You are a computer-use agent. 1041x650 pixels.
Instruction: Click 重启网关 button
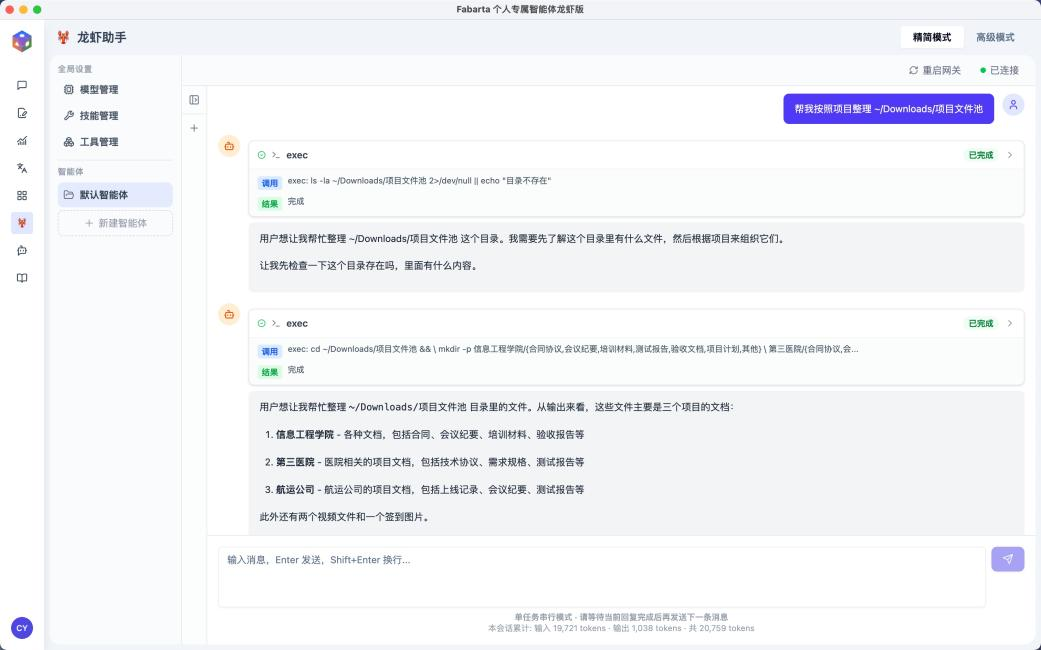coord(935,70)
